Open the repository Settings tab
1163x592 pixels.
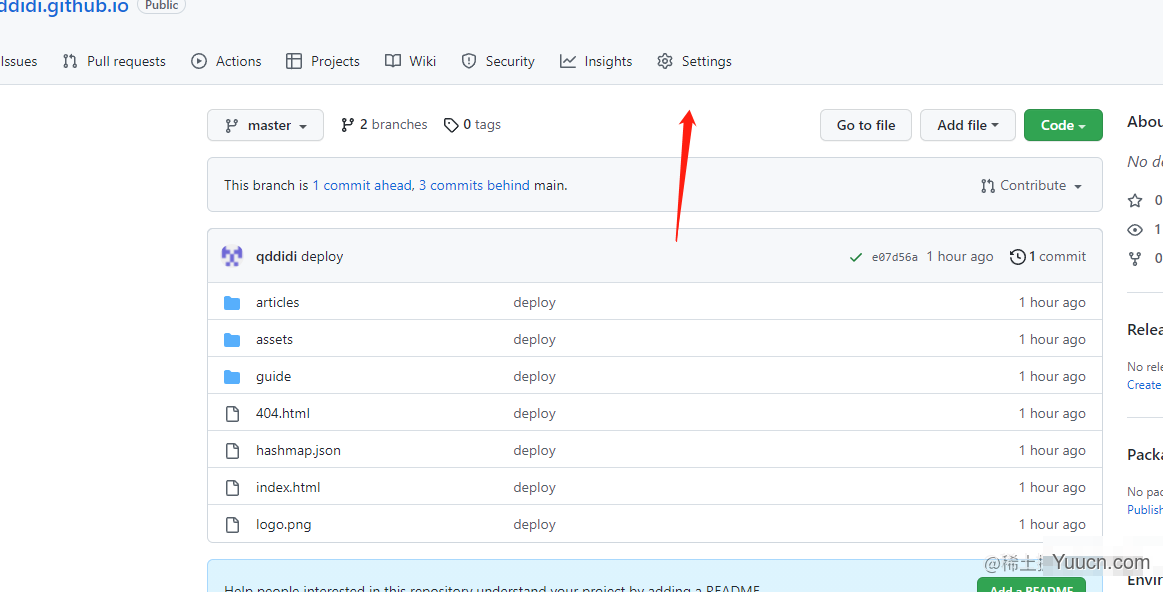click(694, 62)
